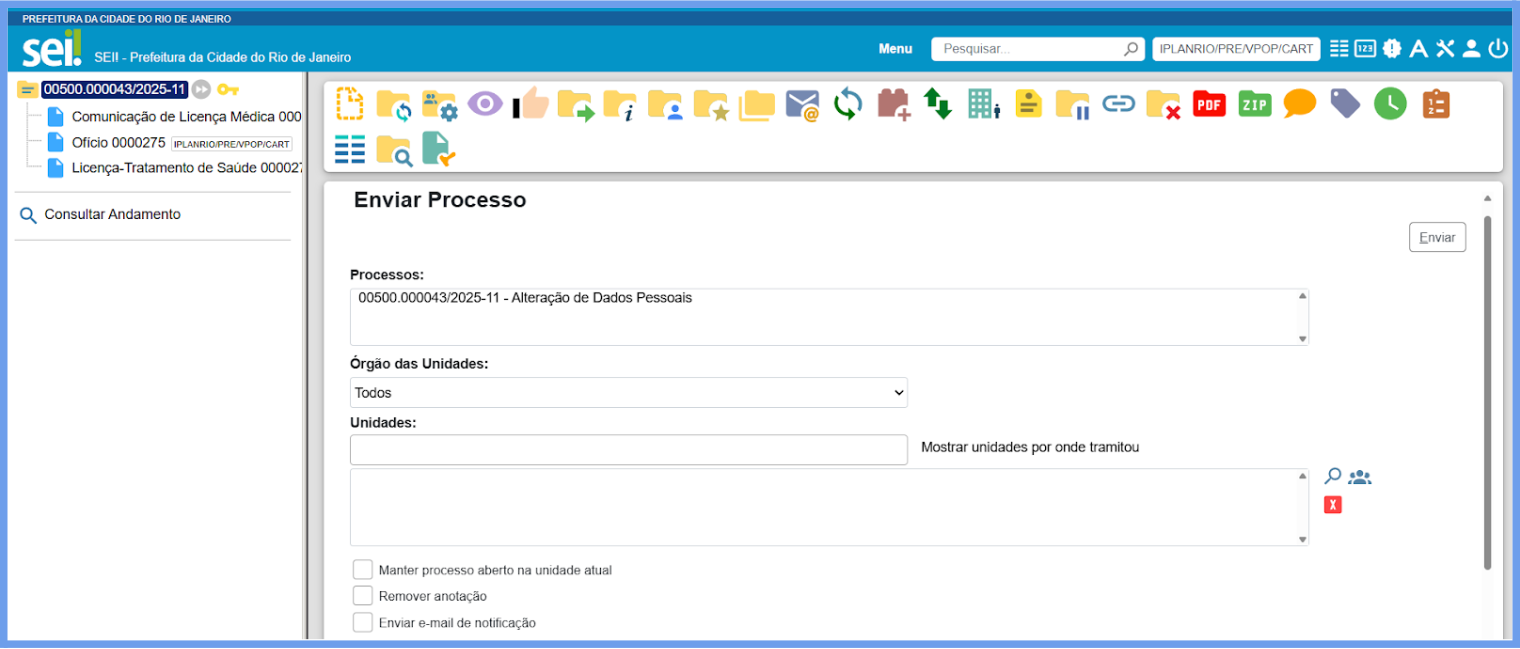The height and width of the screenshot is (649, 1520).
Task: Click the red PDF export icon
Action: click(x=1209, y=104)
